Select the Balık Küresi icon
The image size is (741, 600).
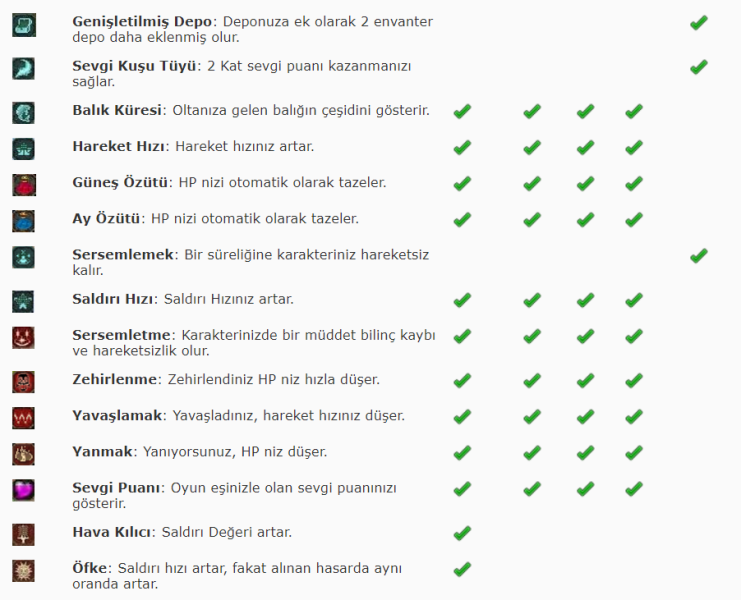(x=24, y=111)
